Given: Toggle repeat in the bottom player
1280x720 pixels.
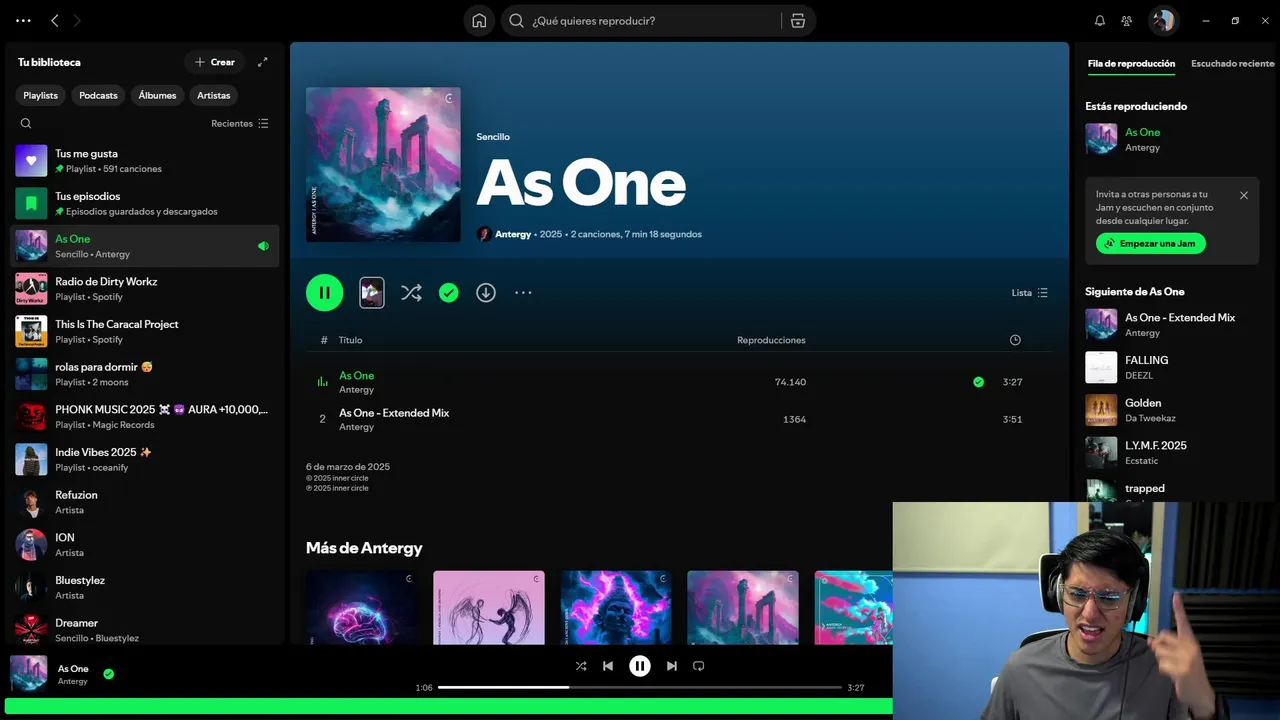Looking at the screenshot, I should [699, 666].
